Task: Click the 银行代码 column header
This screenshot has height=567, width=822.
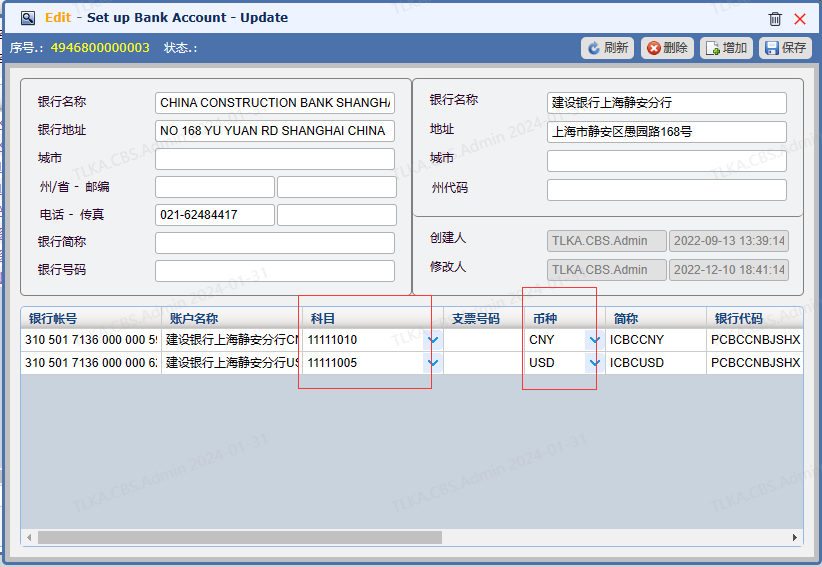Action: [755, 318]
